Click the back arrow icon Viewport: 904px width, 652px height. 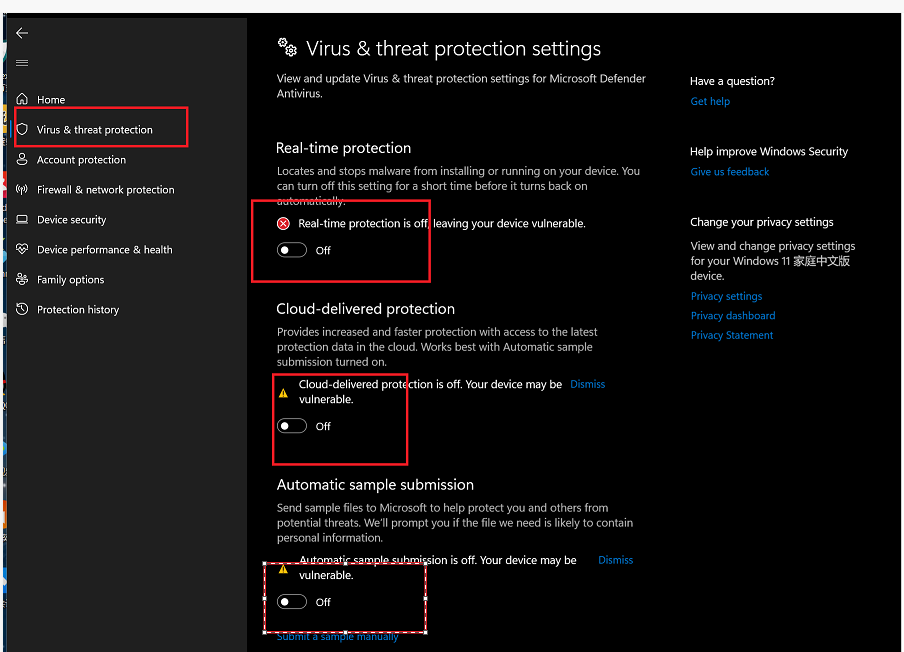coord(22,33)
